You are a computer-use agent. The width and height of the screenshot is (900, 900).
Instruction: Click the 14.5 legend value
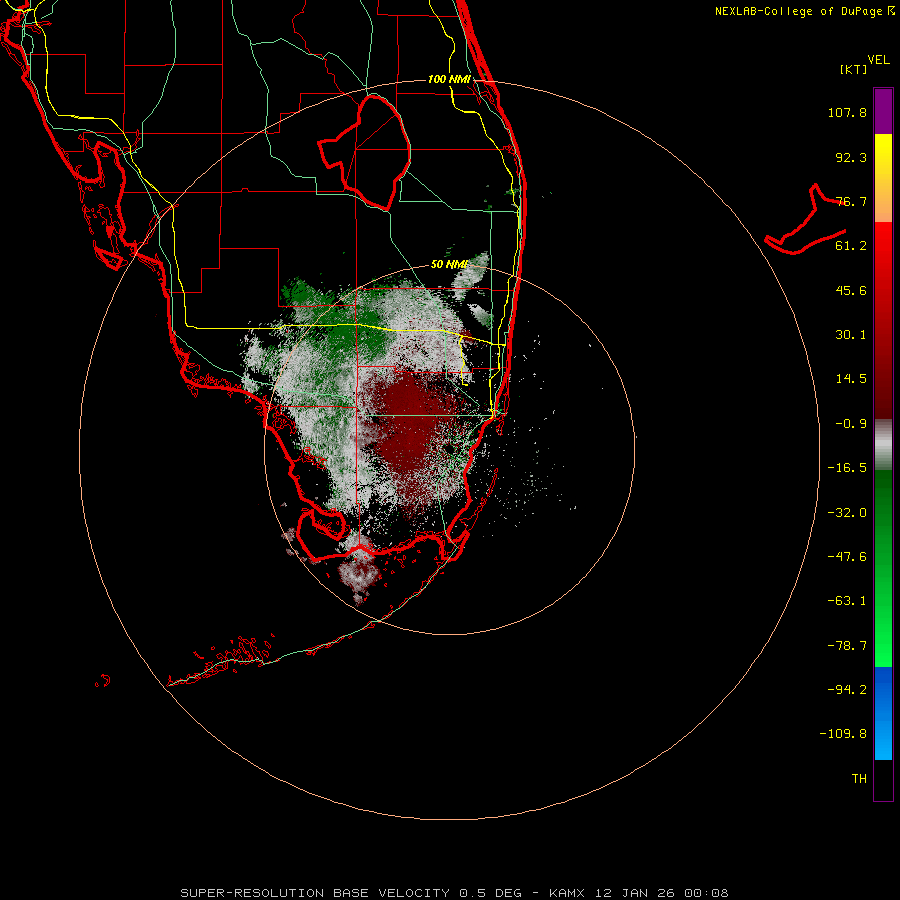851,379
